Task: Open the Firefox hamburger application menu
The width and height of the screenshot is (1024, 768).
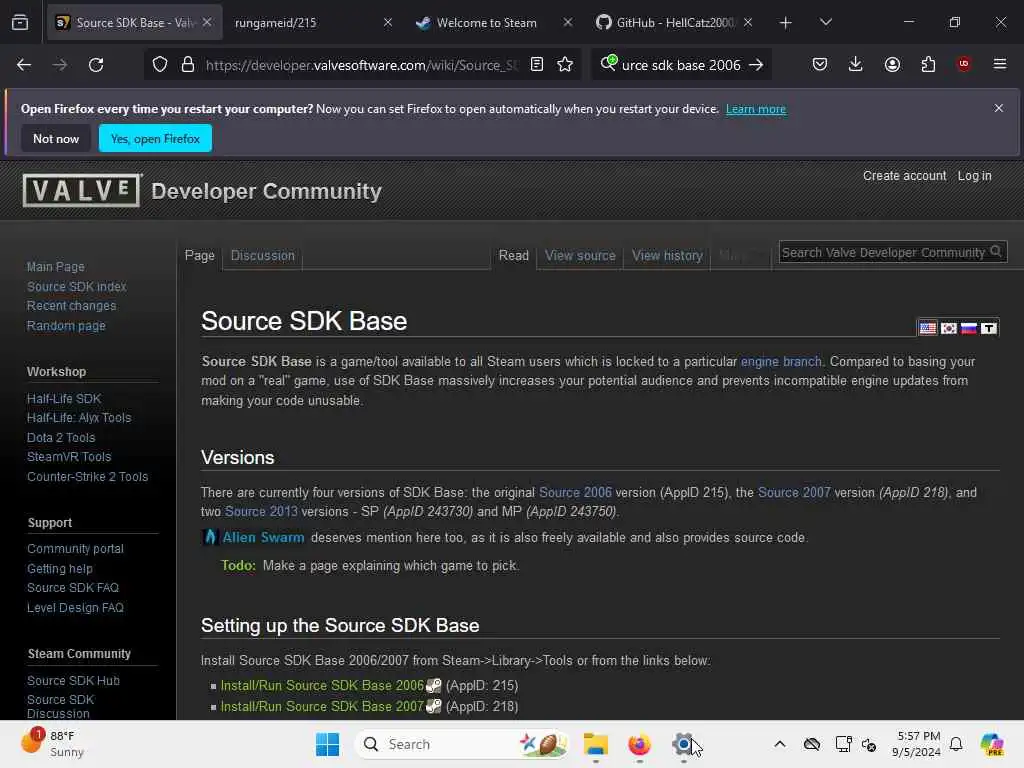Action: pos(999,64)
